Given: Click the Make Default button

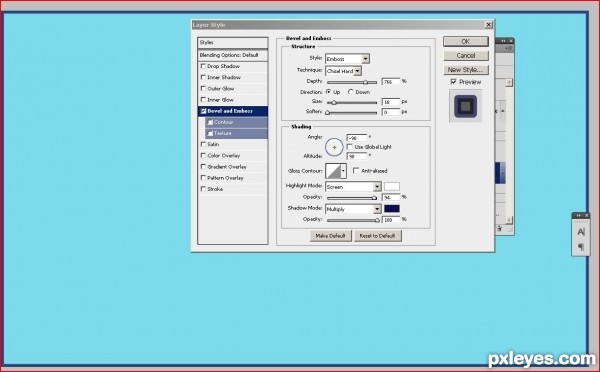Looking at the screenshot, I should [330, 236].
